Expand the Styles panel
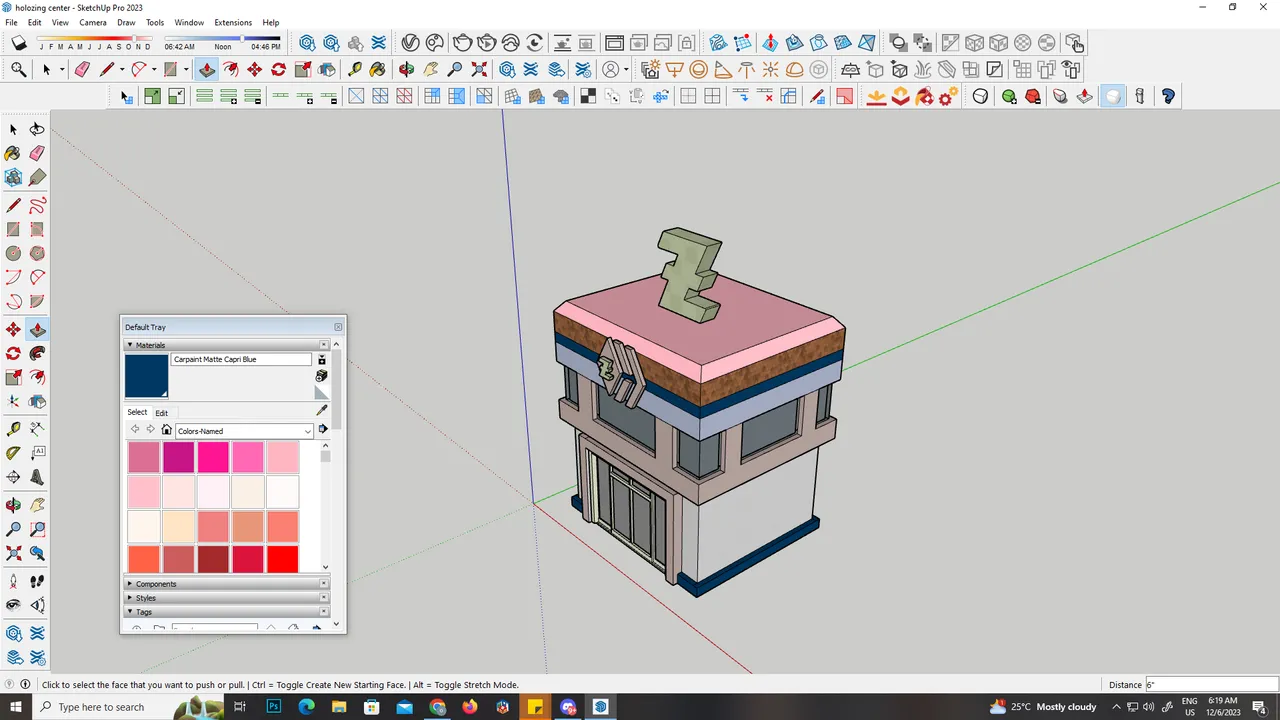 coord(226,598)
